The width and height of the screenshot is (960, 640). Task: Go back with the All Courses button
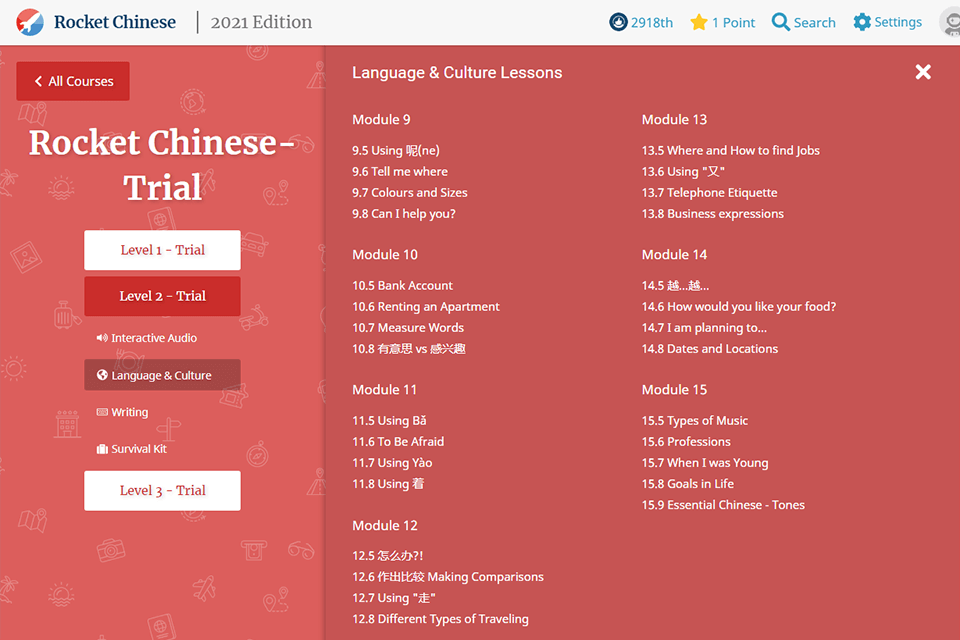point(72,80)
